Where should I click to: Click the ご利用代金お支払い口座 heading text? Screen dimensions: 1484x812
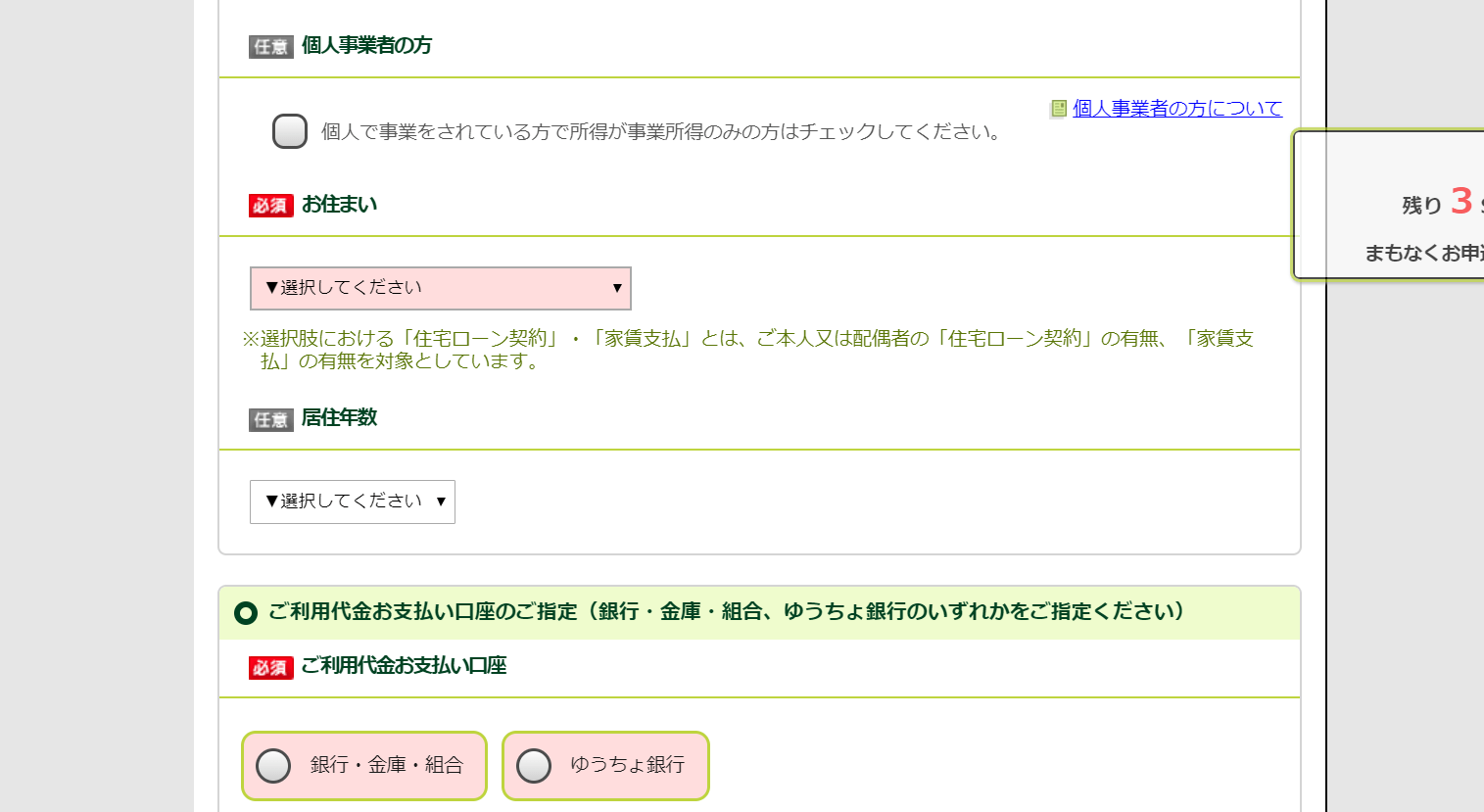coord(404,665)
